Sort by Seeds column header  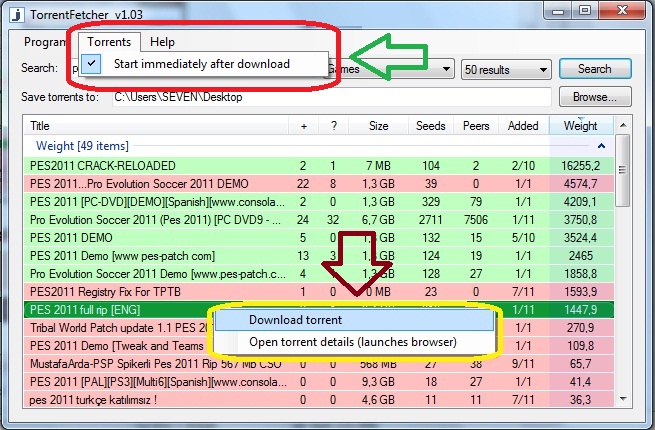pos(431,126)
